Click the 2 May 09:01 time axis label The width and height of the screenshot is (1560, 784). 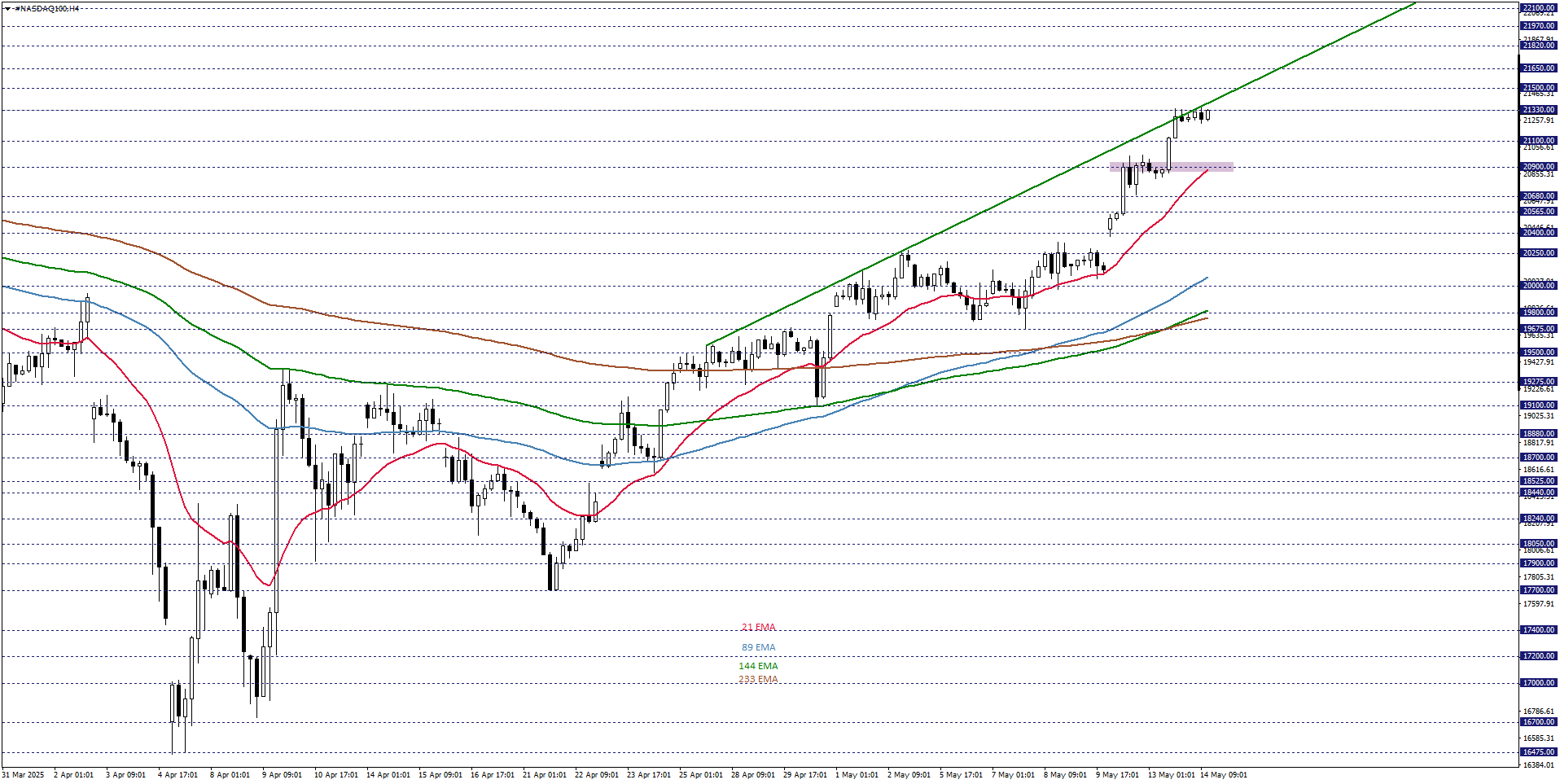tap(909, 775)
